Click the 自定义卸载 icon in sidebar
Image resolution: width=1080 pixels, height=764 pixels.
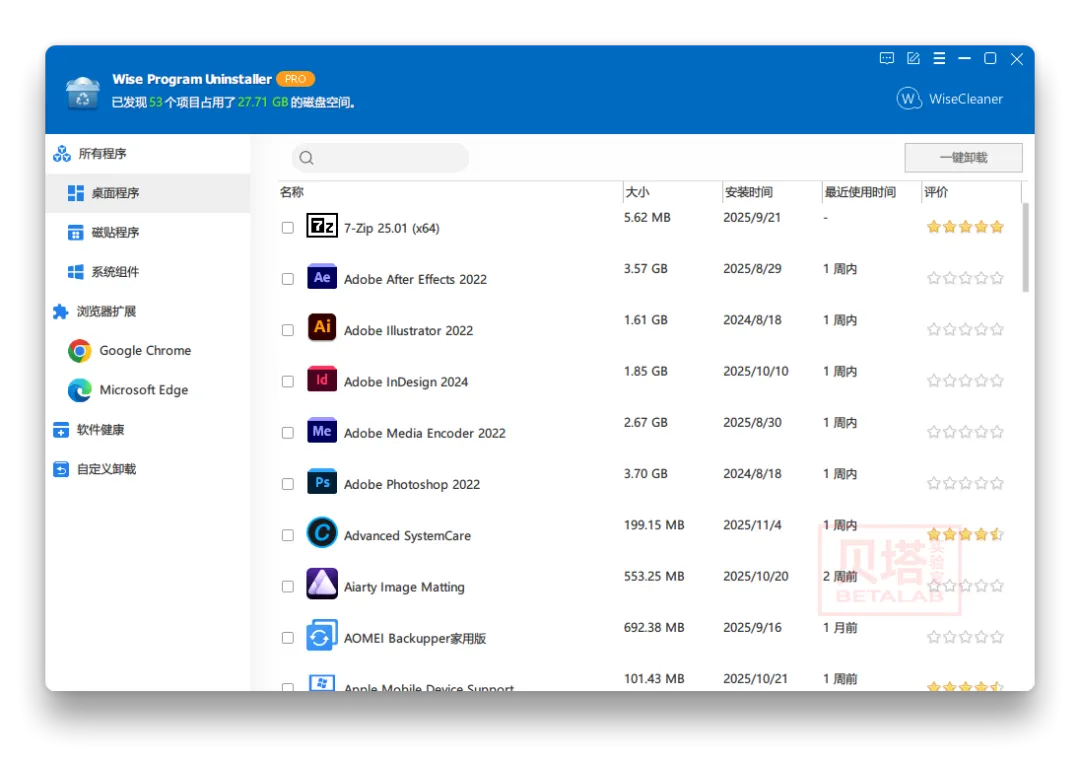(61, 469)
